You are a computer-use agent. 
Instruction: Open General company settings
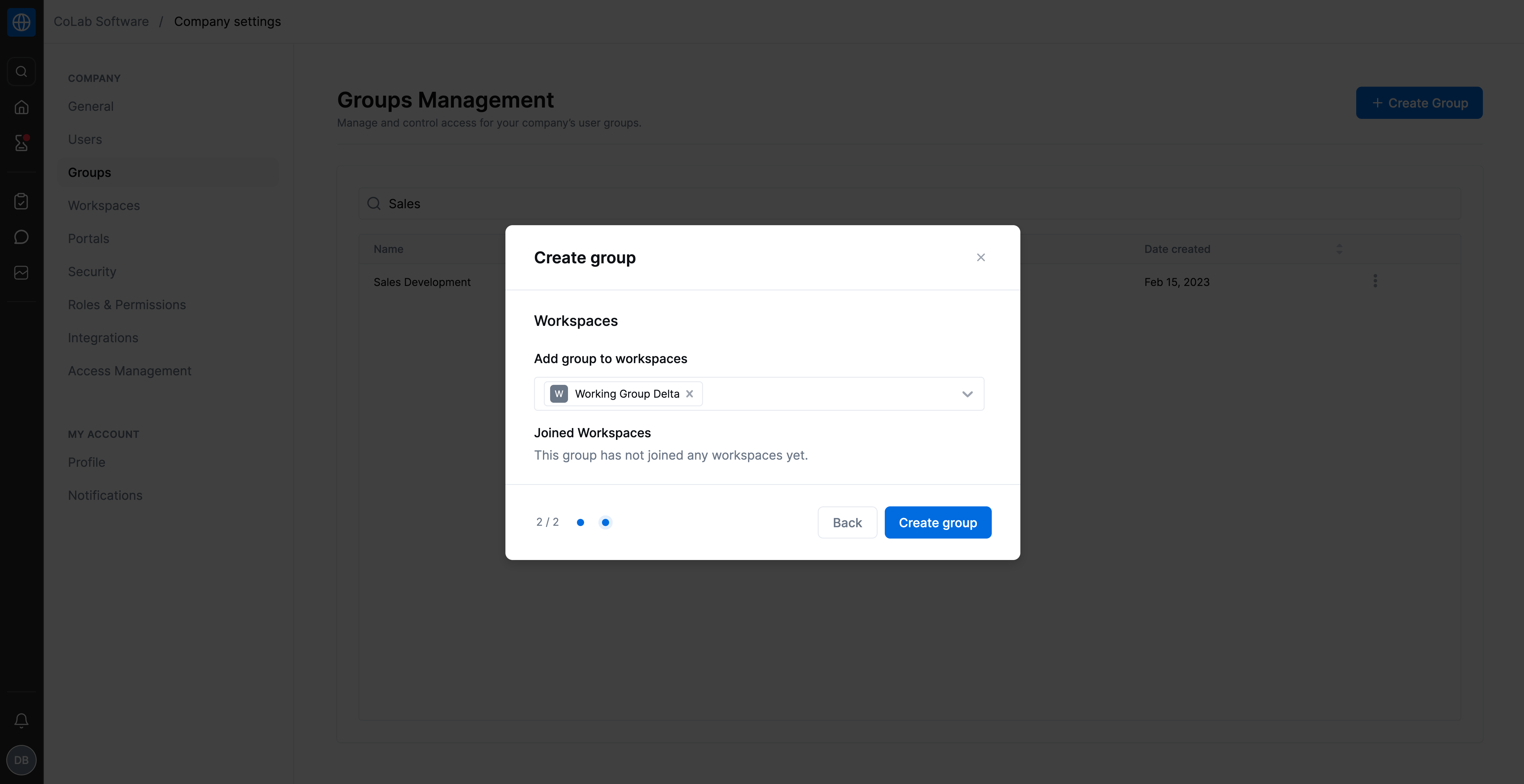pyautogui.click(x=91, y=106)
